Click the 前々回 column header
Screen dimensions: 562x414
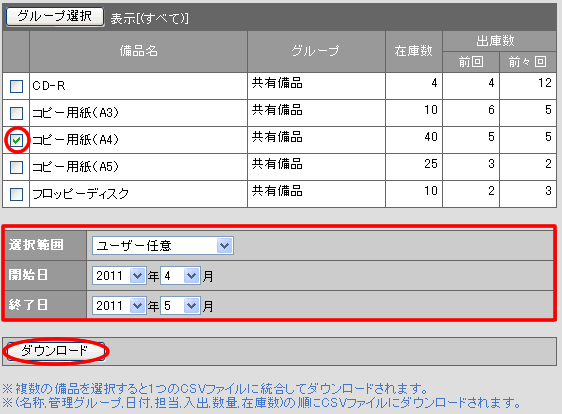coord(528,62)
